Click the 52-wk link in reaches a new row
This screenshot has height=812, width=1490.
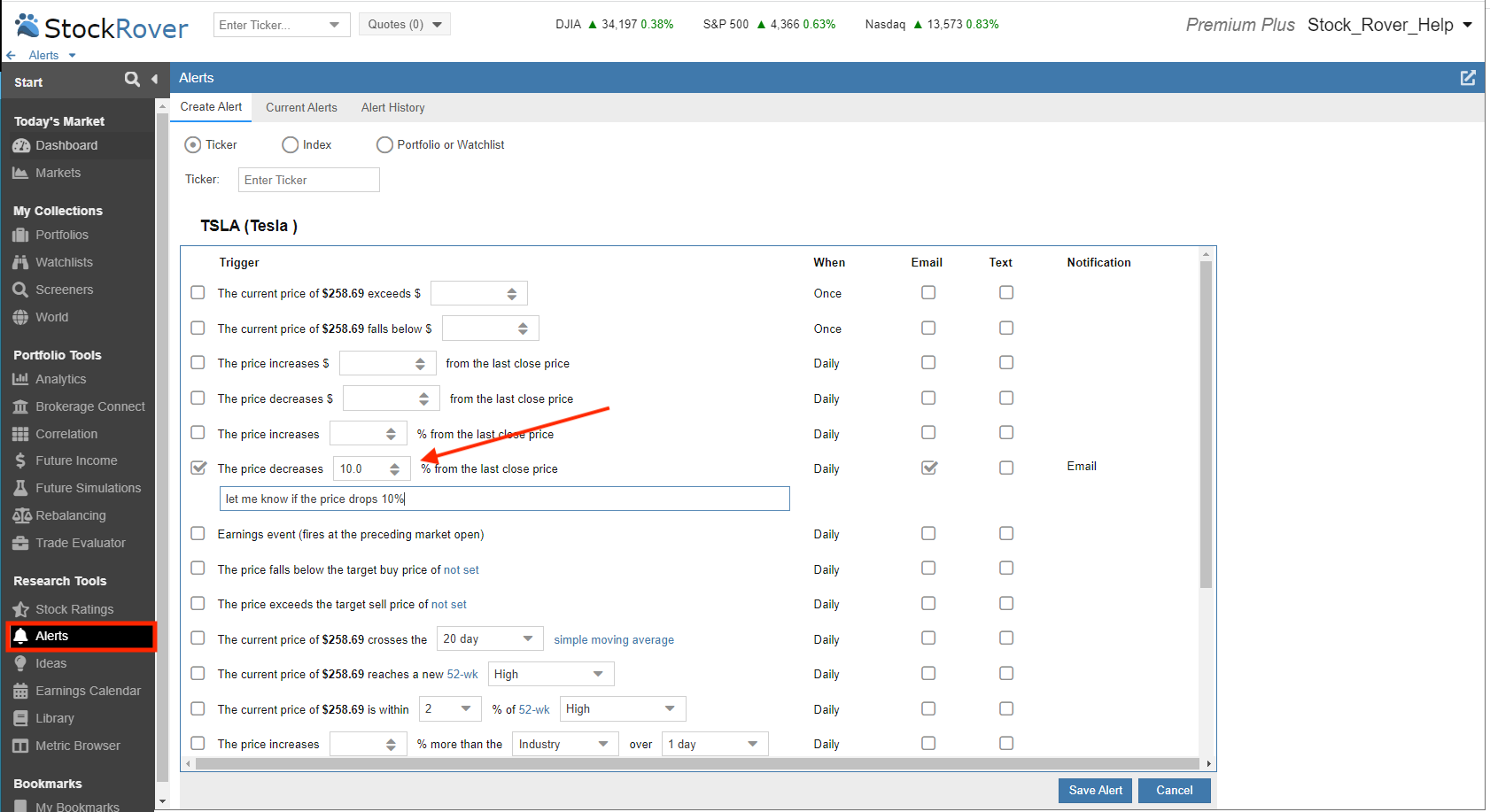pos(462,674)
